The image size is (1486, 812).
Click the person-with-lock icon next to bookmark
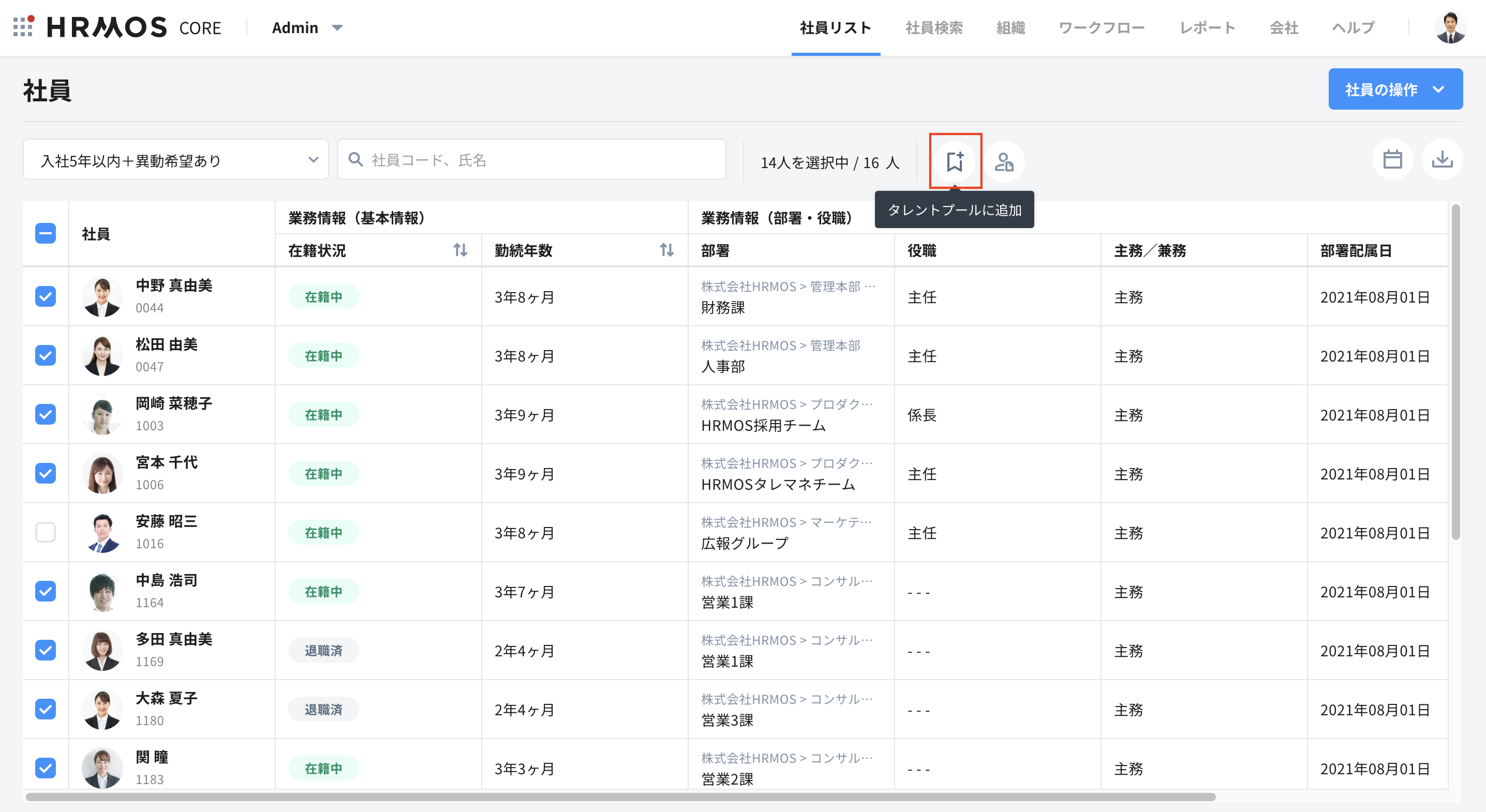1004,161
